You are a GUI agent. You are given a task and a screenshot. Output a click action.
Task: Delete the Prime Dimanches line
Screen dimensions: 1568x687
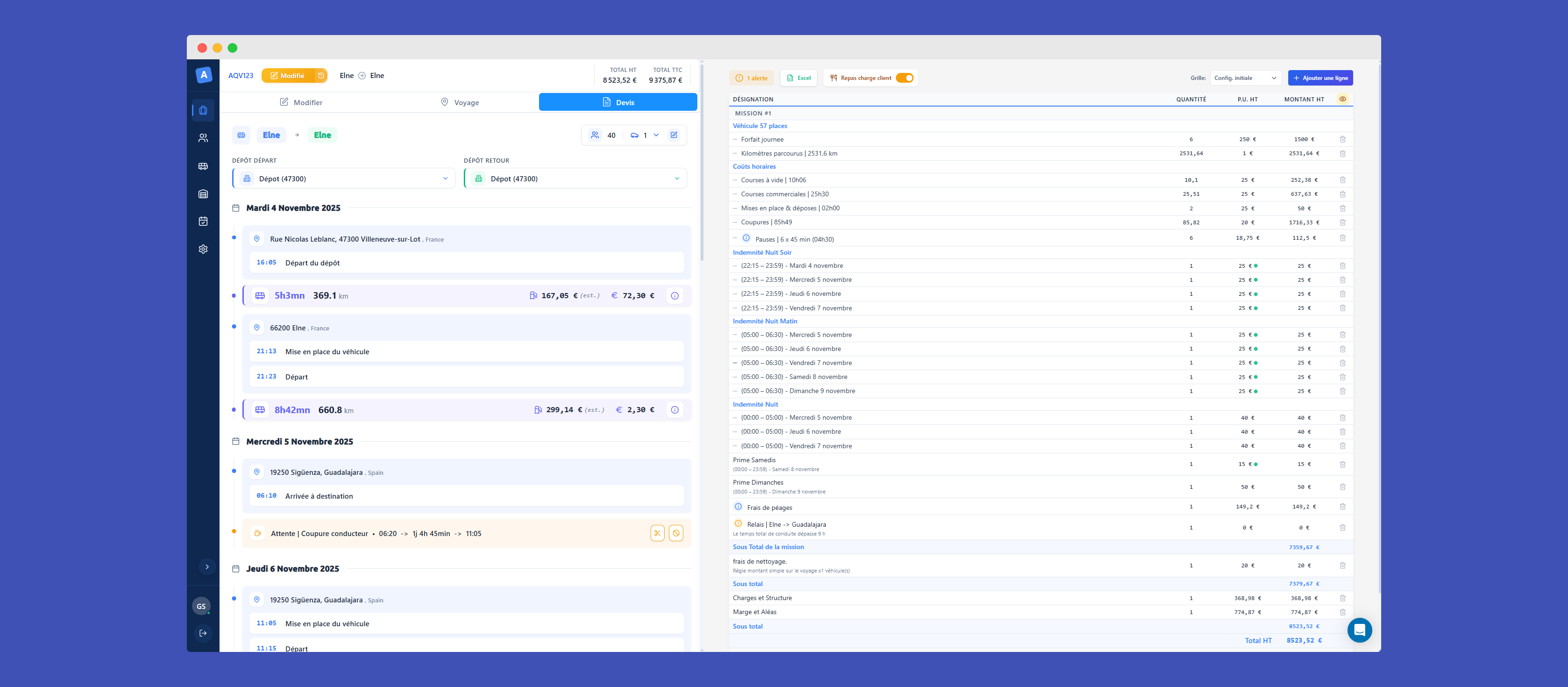point(1342,487)
